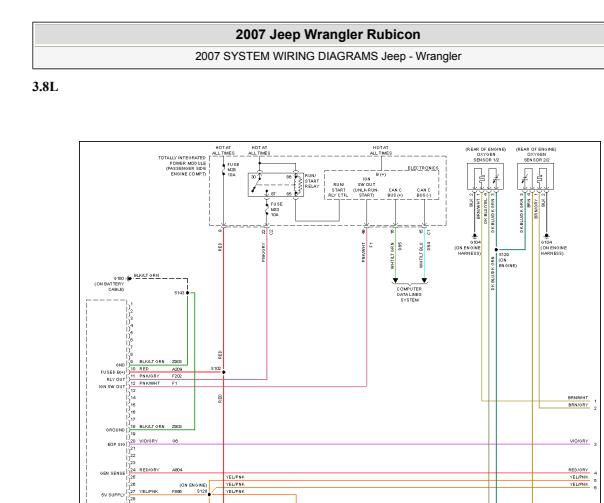Click the '2007 Jeep Wrangler Rubicon' title
This screenshot has width=604, height=503.
(x=328, y=34)
